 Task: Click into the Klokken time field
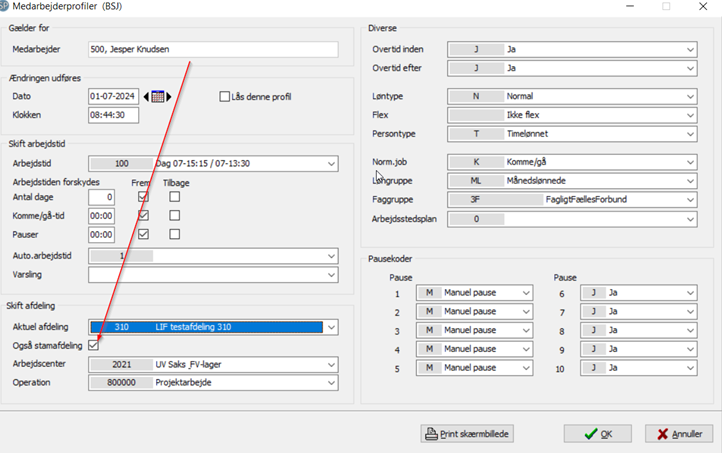113,115
